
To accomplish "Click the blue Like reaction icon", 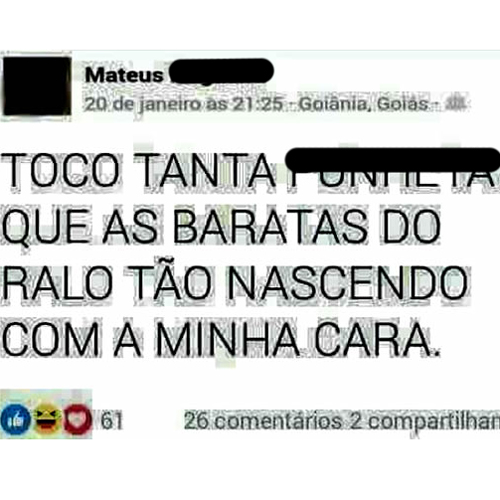I will tap(15, 419).
